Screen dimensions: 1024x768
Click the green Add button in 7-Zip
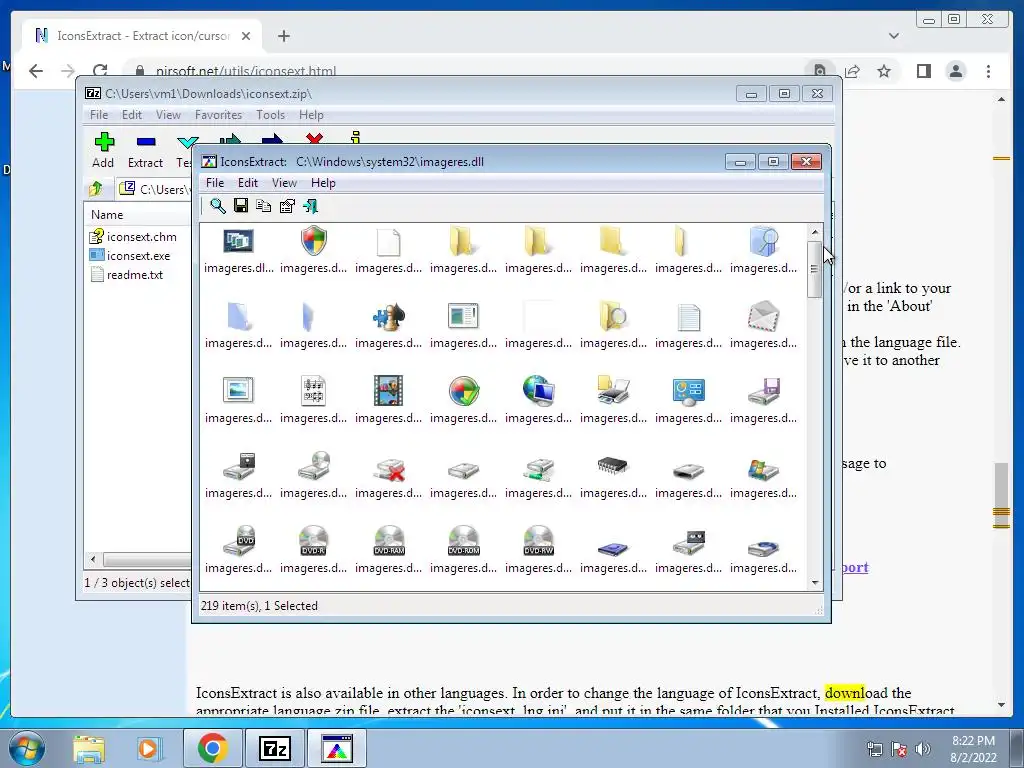103,151
